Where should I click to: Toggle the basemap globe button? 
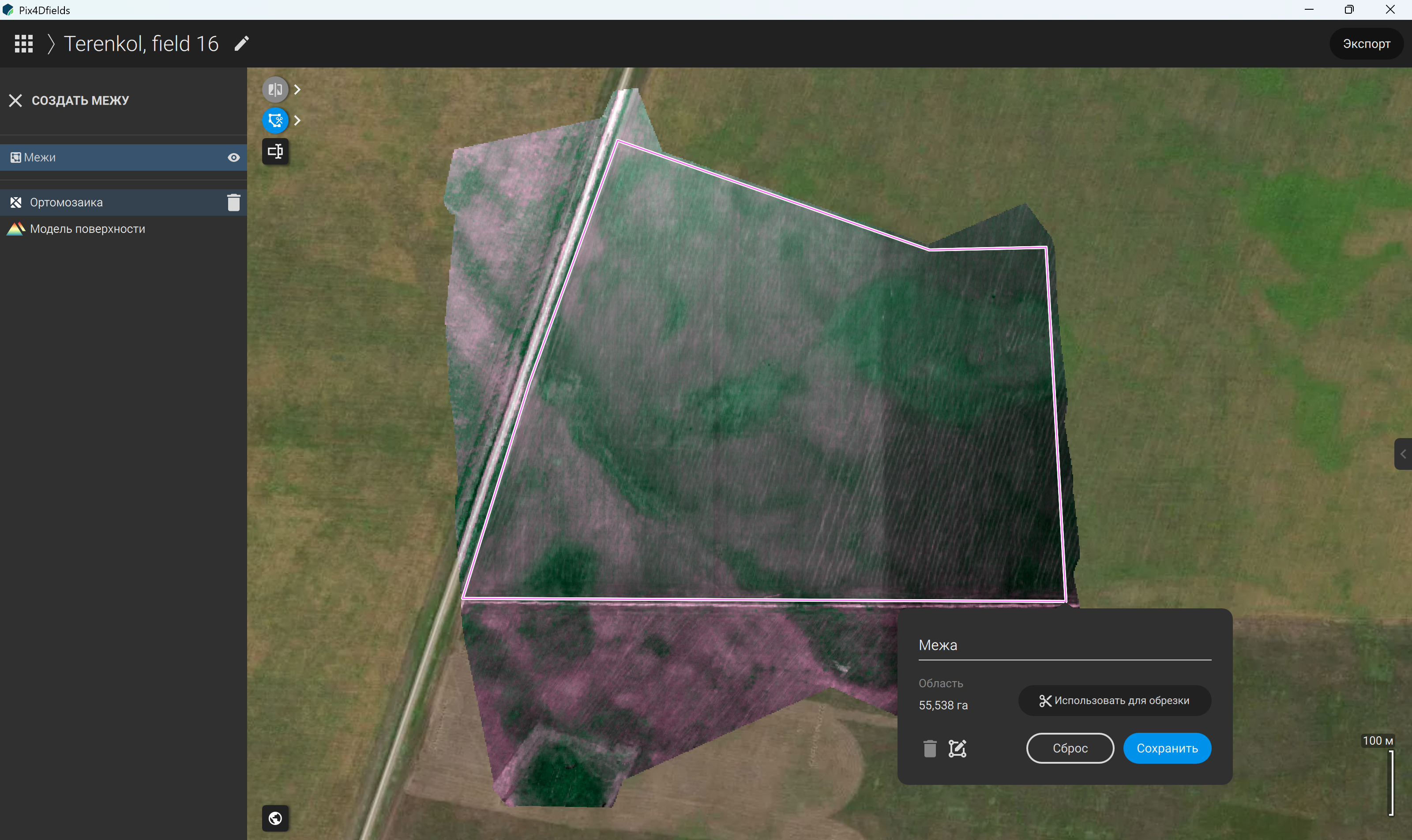pyautogui.click(x=275, y=818)
